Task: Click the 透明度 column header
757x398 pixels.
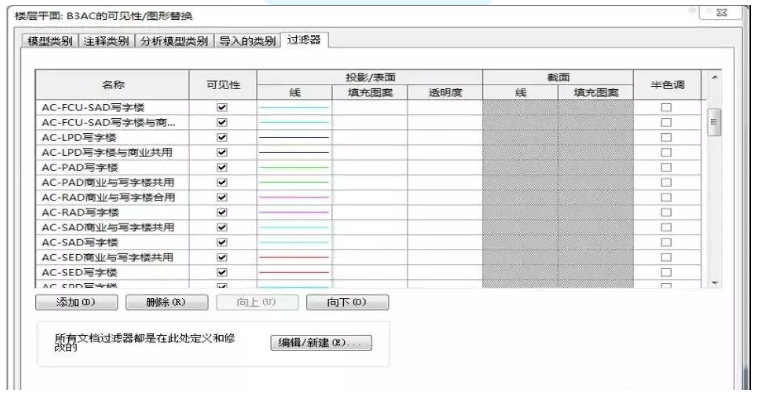Action: coord(445,92)
